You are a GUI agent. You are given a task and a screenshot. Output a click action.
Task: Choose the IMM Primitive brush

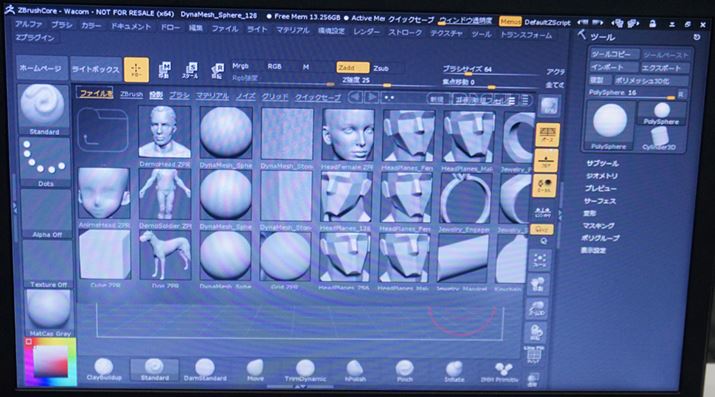click(500, 371)
